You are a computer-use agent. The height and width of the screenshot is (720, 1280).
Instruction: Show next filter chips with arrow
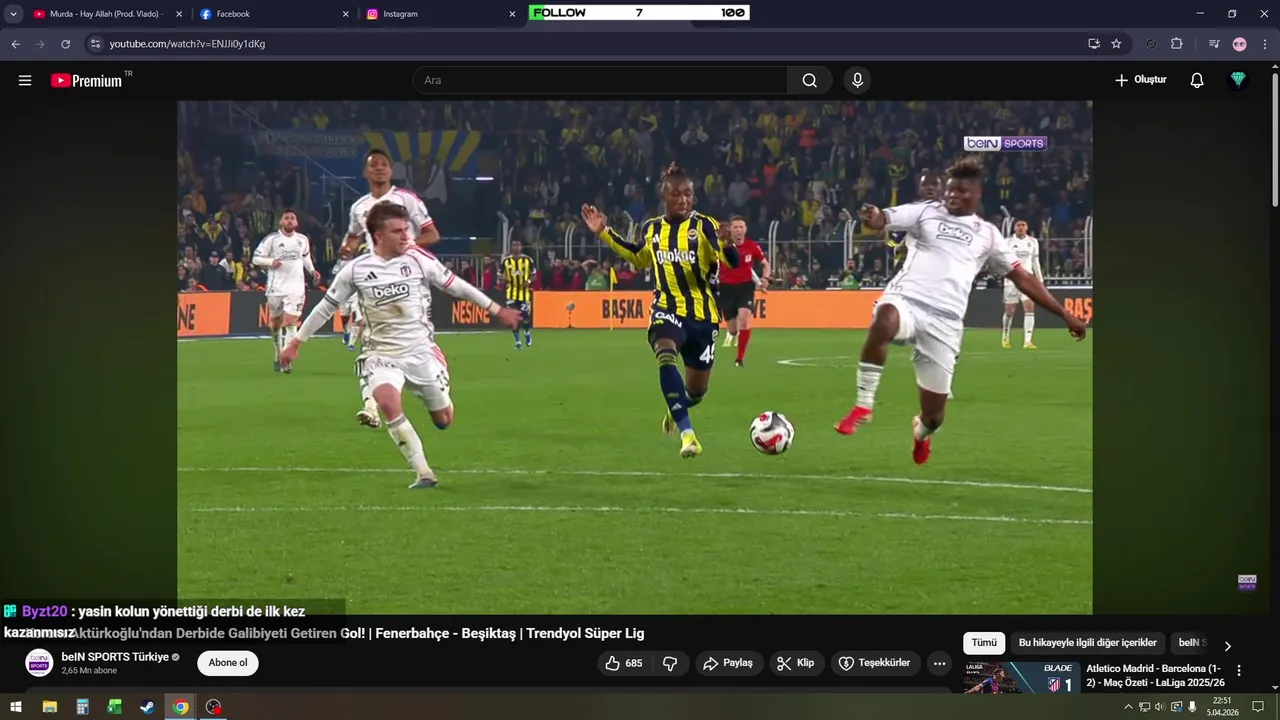tap(1228, 646)
